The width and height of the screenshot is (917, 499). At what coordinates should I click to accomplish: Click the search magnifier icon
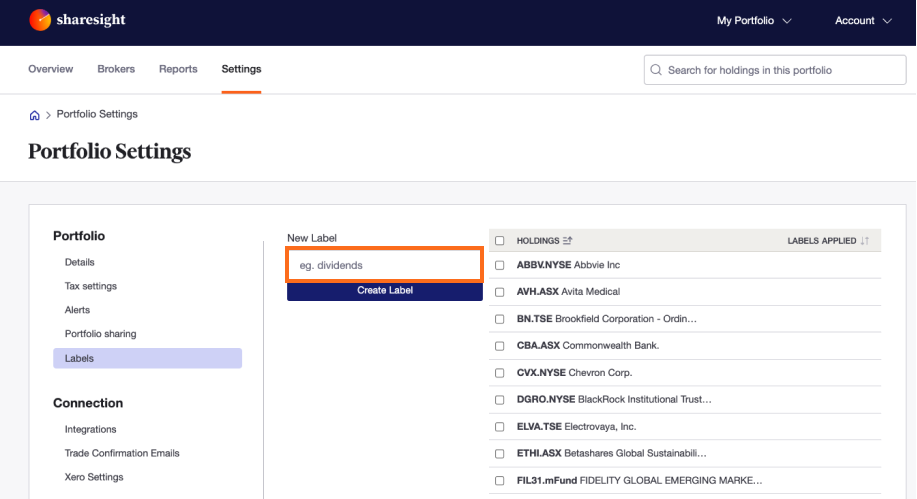(x=656, y=70)
